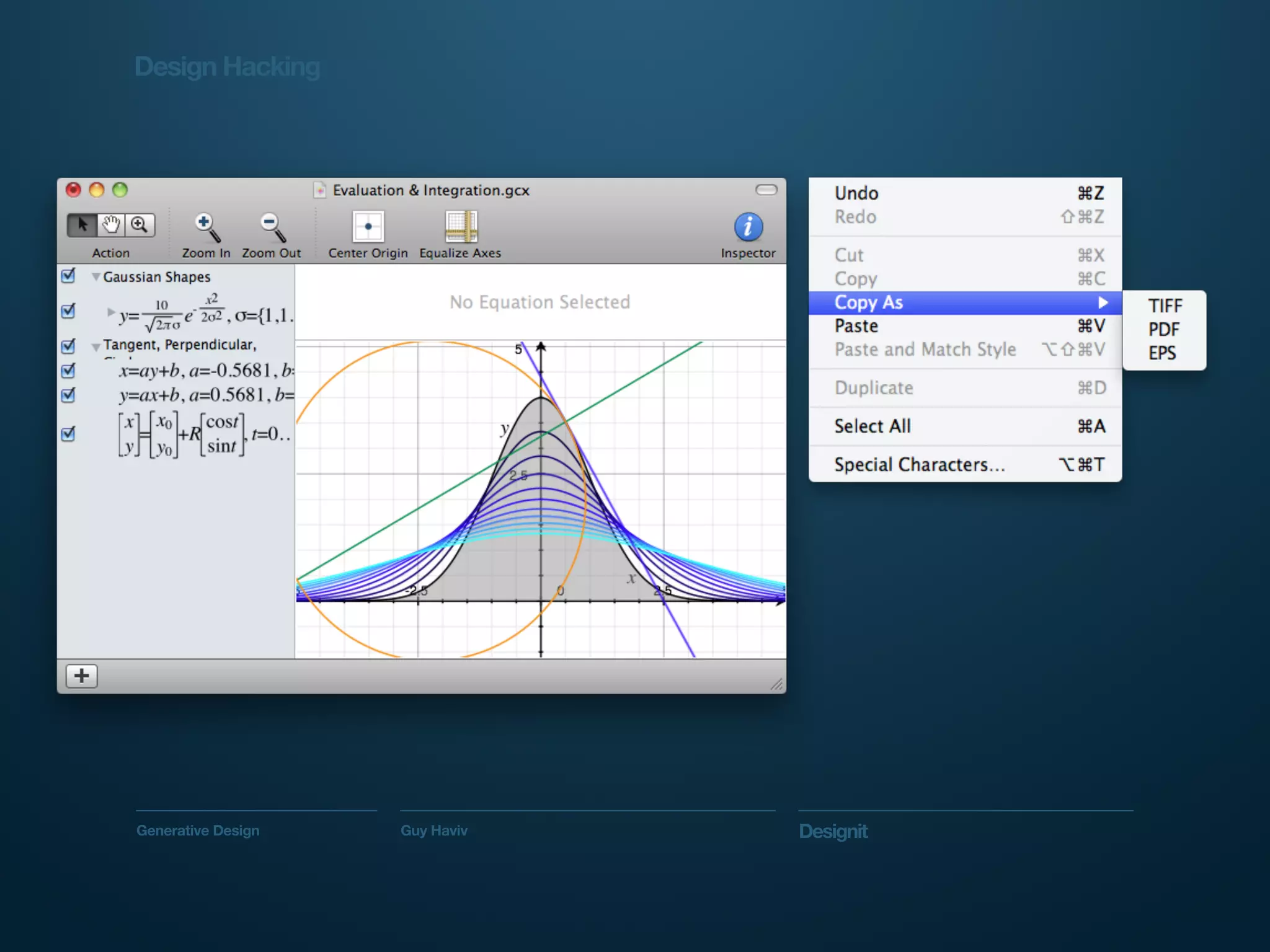Screen dimensions: 1270x952
Task: Choose Select All from the menu
Action: [x=873, y=426]
